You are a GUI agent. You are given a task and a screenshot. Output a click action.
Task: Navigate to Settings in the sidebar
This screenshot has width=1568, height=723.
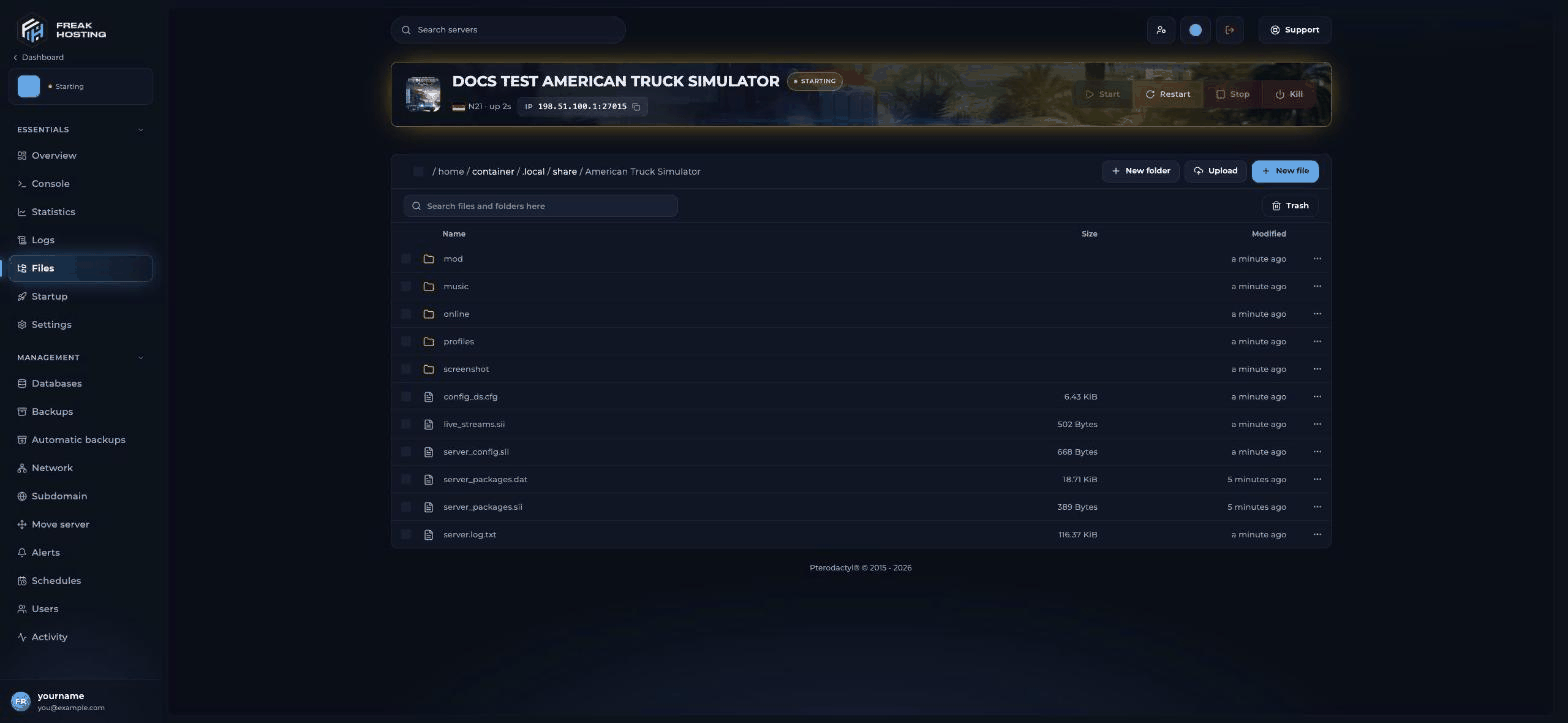(x=80, y=325)
